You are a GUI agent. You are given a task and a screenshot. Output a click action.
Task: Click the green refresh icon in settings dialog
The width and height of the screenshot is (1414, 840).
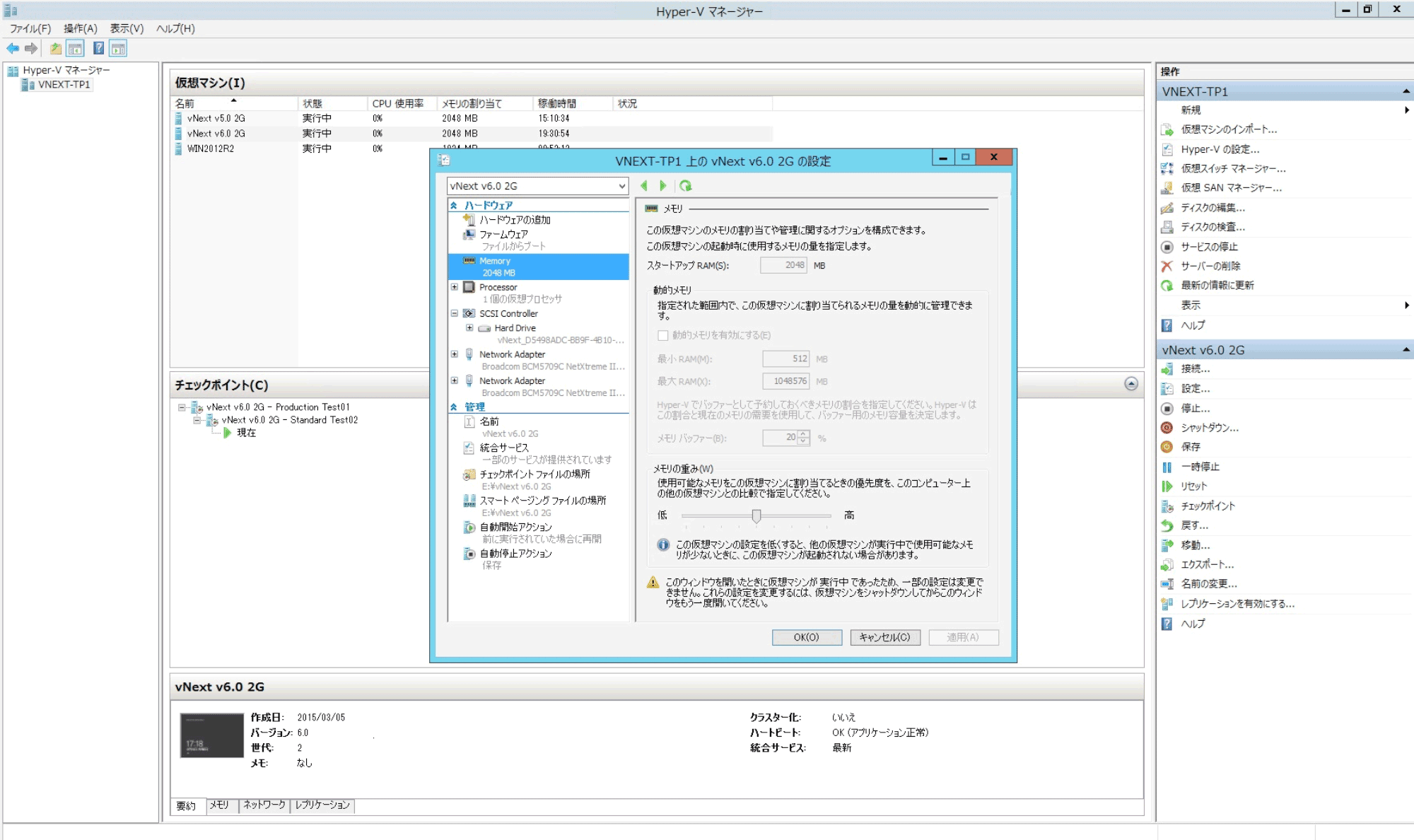(685, 186)
